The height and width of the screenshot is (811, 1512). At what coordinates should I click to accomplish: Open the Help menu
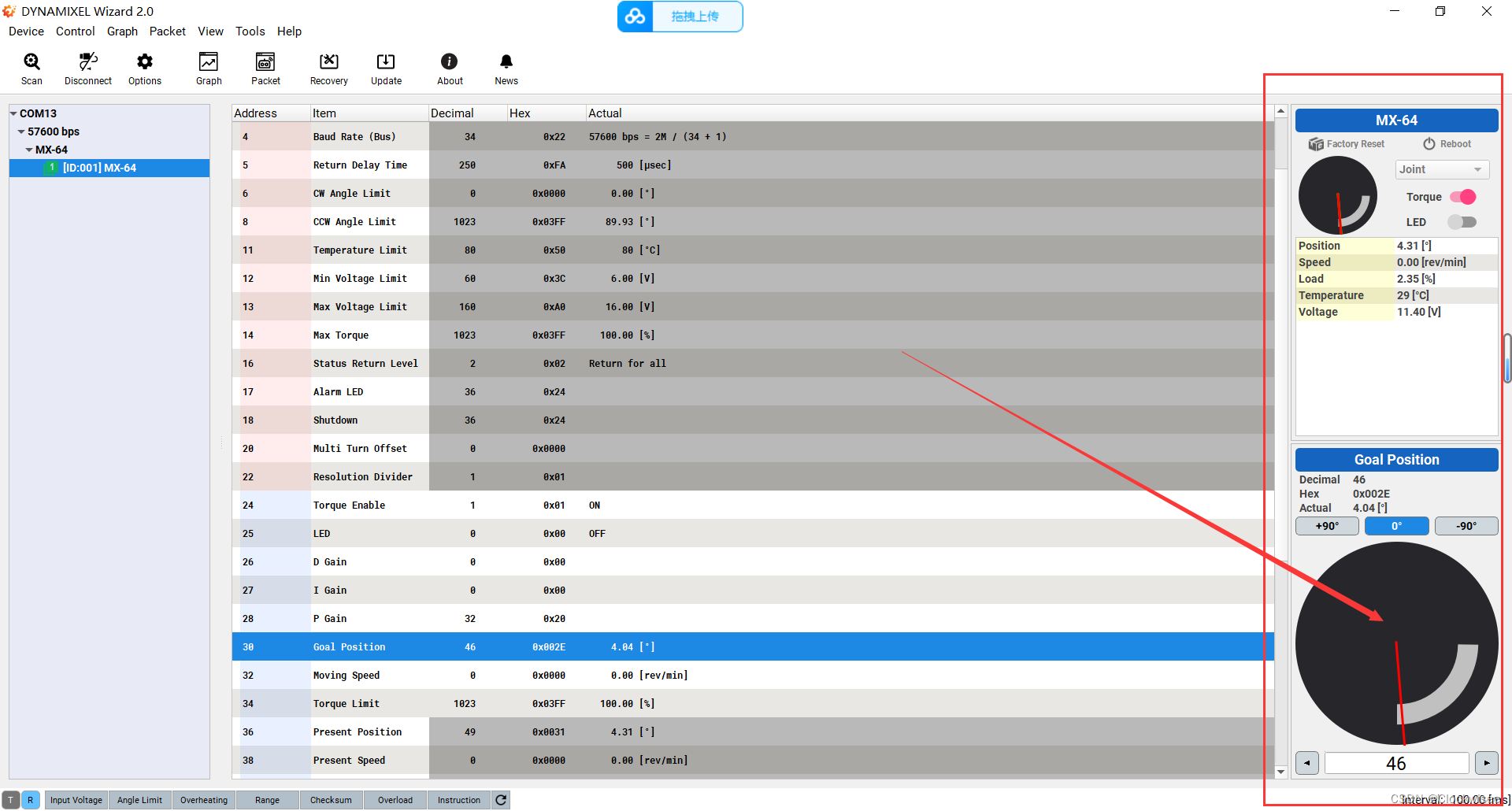(x=289, y=31)
